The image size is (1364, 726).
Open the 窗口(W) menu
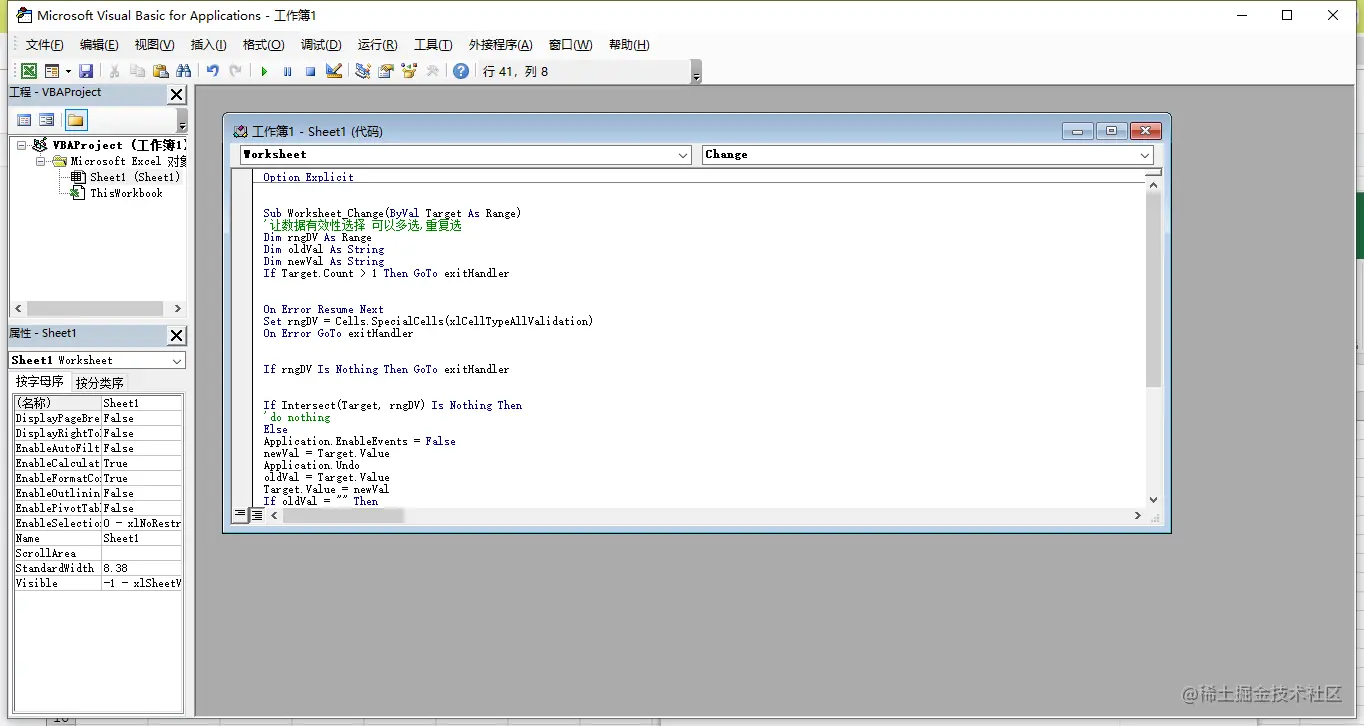tap(570, 45)
